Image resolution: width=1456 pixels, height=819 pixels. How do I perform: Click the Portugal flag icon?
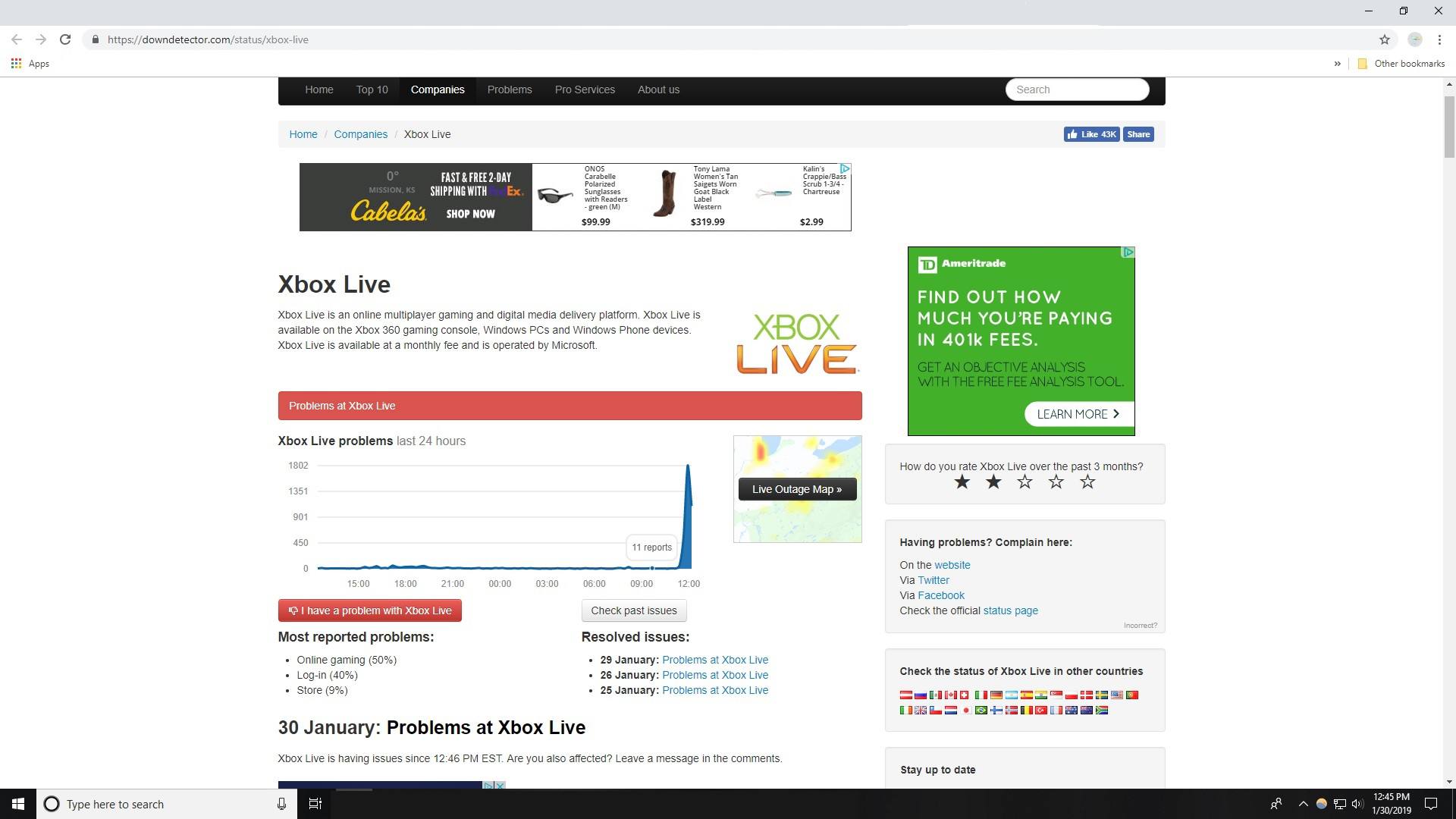pyautogui.click(x=1132, y=695)
